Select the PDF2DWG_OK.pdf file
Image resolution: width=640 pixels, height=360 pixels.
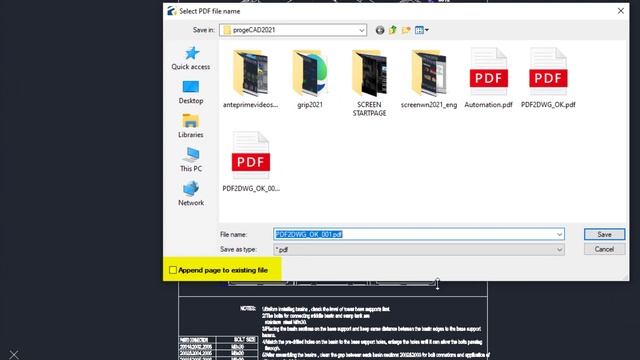(548, 78)
